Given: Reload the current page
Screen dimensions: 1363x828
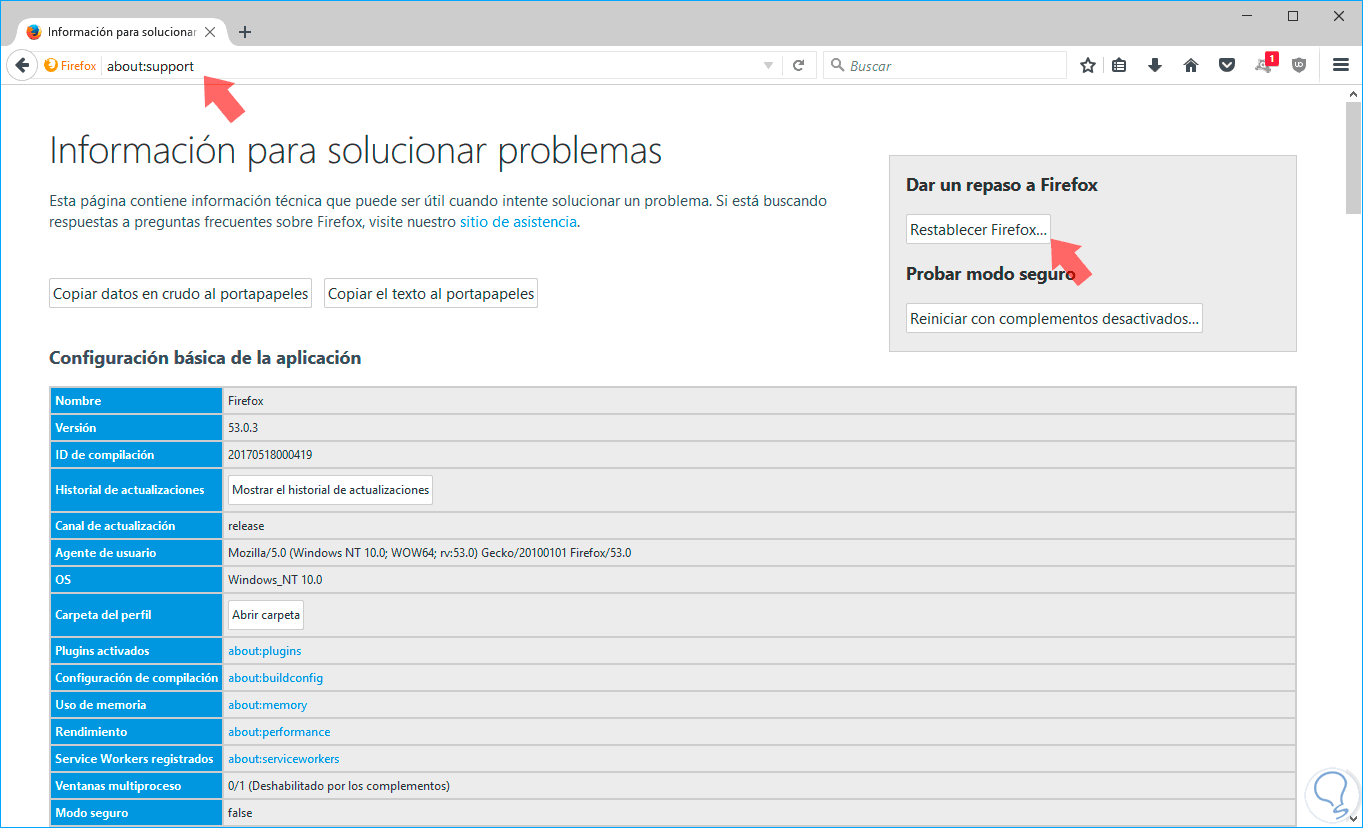Looking at the screenshot, I should [x=798, y=65].
